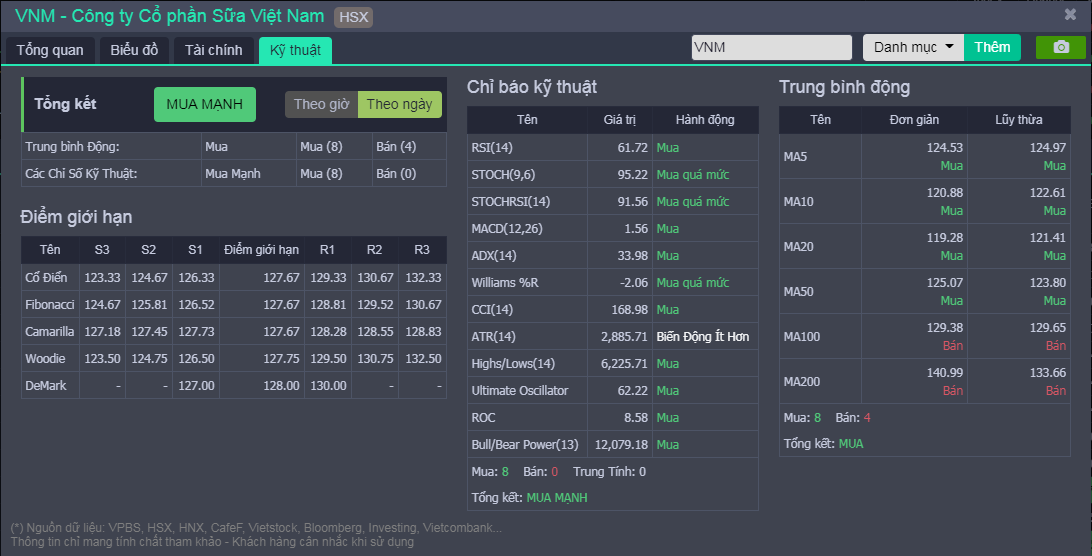Click the MUA MẠNH summary button
This screenshot has width=1092, height=556.
point(205,104)
